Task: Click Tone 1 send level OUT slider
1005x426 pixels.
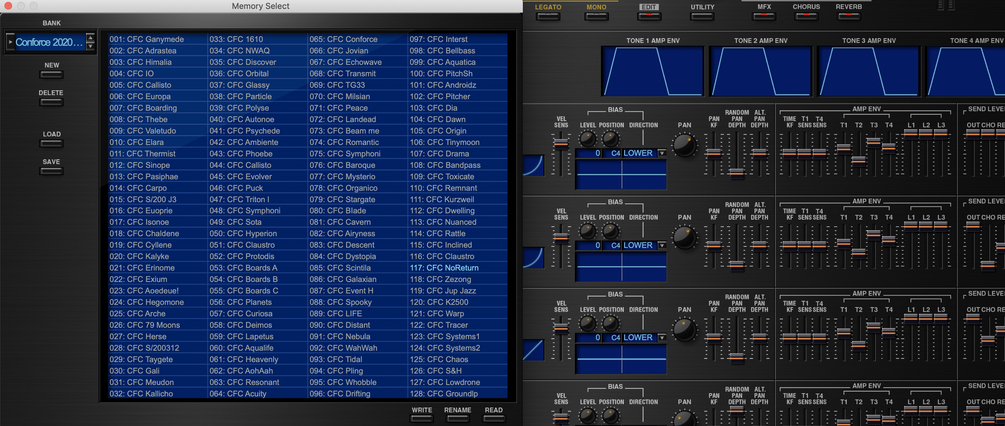Action: [x=972, y=133]
